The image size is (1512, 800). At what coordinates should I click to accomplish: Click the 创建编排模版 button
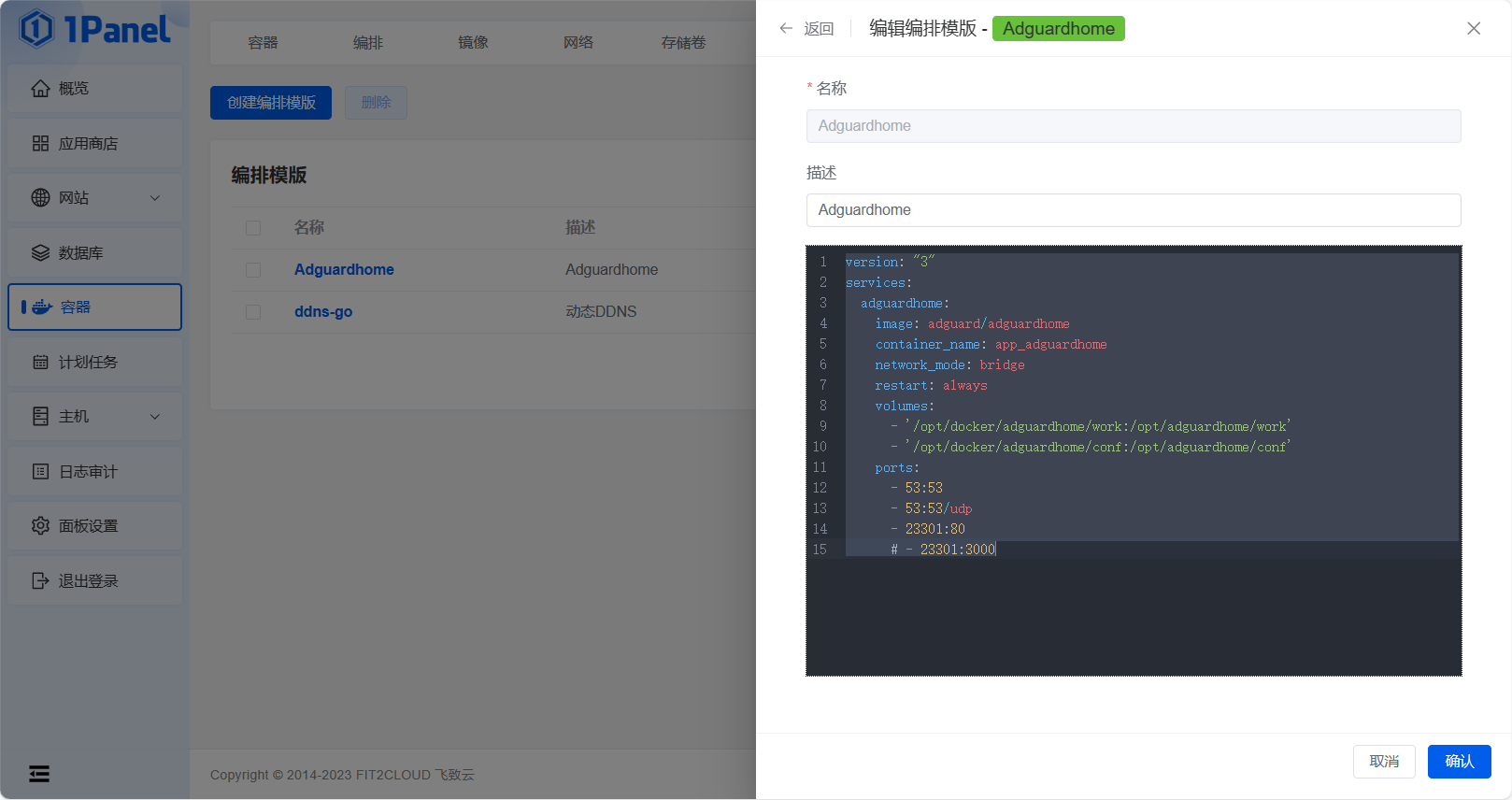pyautogui.click(x=271, y=103)
